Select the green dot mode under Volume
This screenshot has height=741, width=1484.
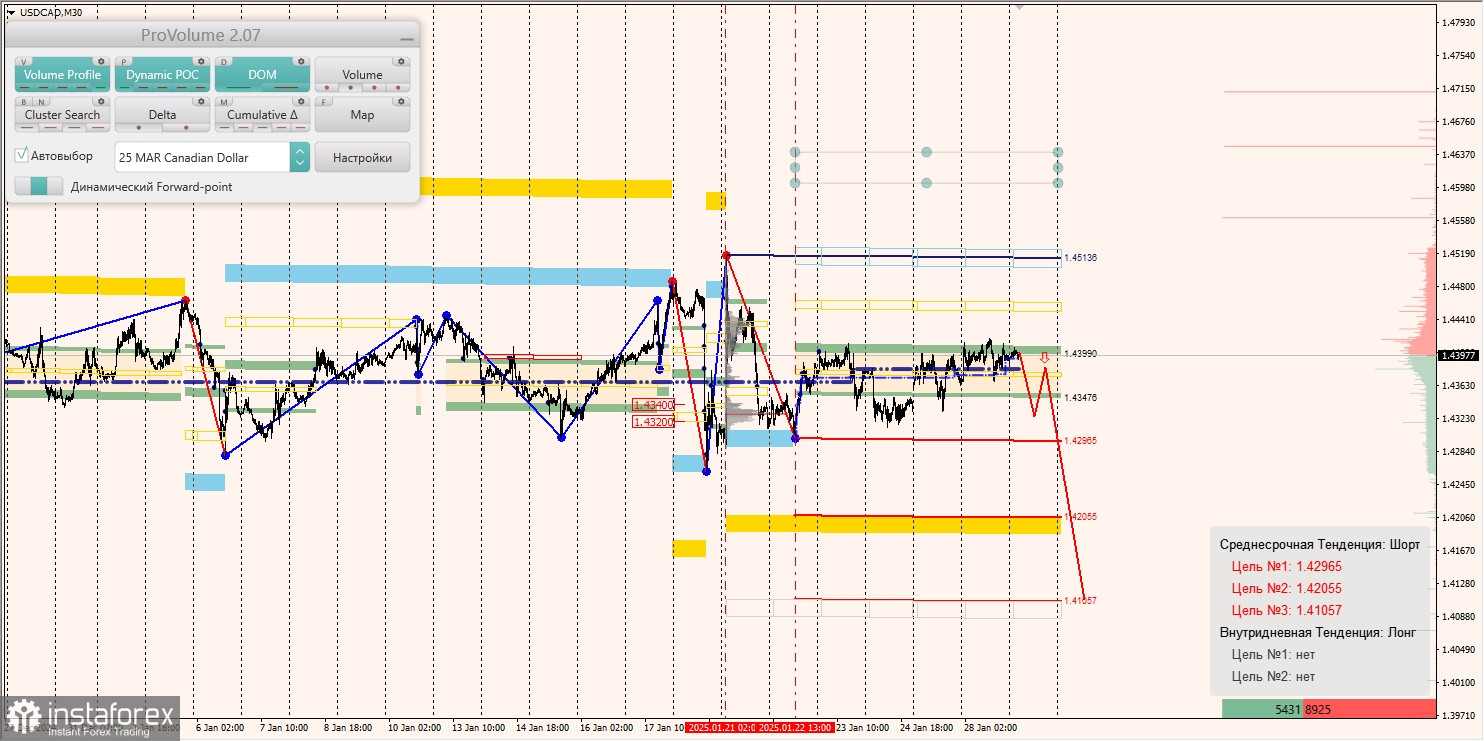coord(350,88)
